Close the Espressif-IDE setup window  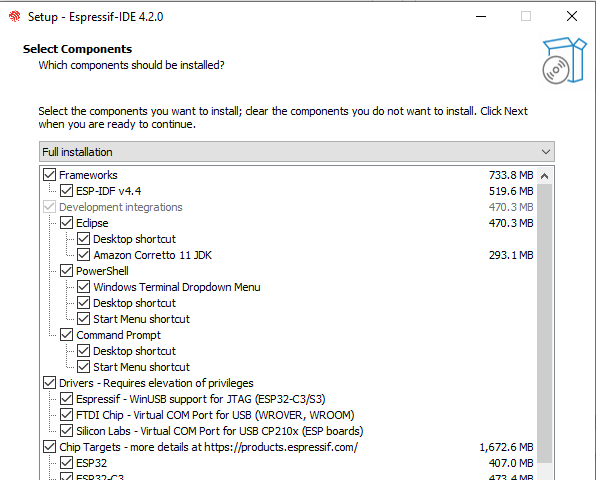572,16
